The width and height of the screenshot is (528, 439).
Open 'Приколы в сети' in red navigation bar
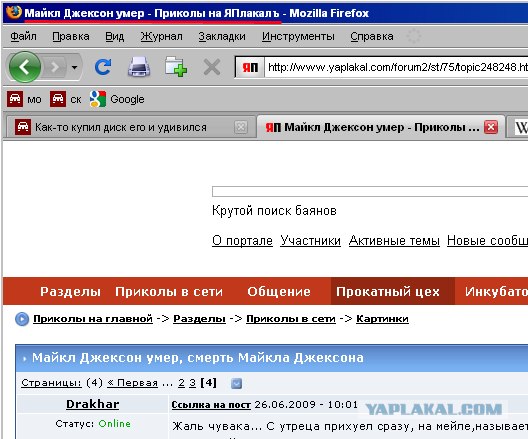(x=169, y=292)
